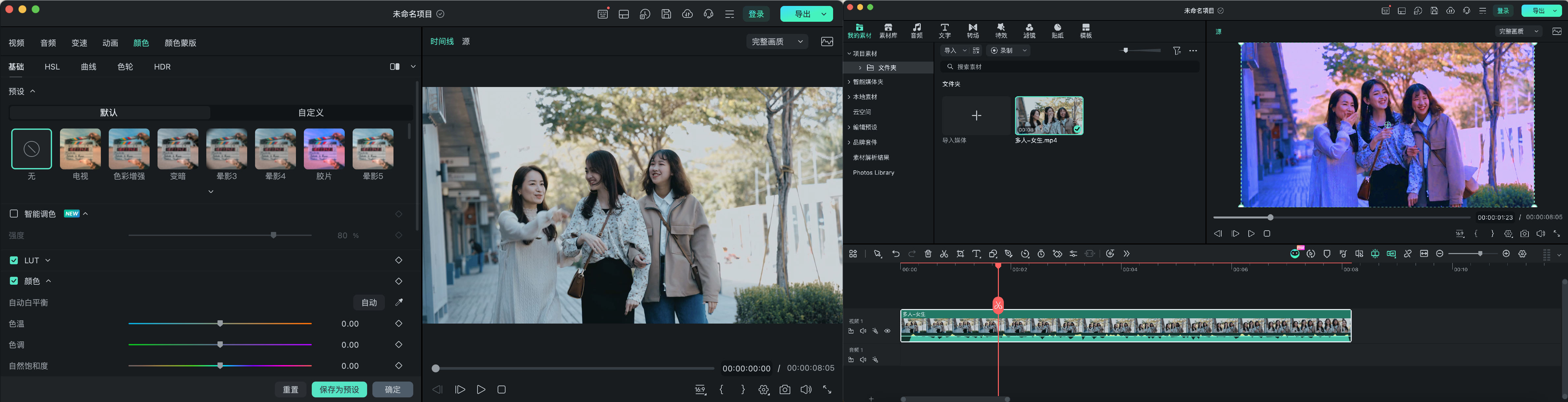Lock the 视频 1 track
This screenshot has width=1568, height=402.
[851, 331]
